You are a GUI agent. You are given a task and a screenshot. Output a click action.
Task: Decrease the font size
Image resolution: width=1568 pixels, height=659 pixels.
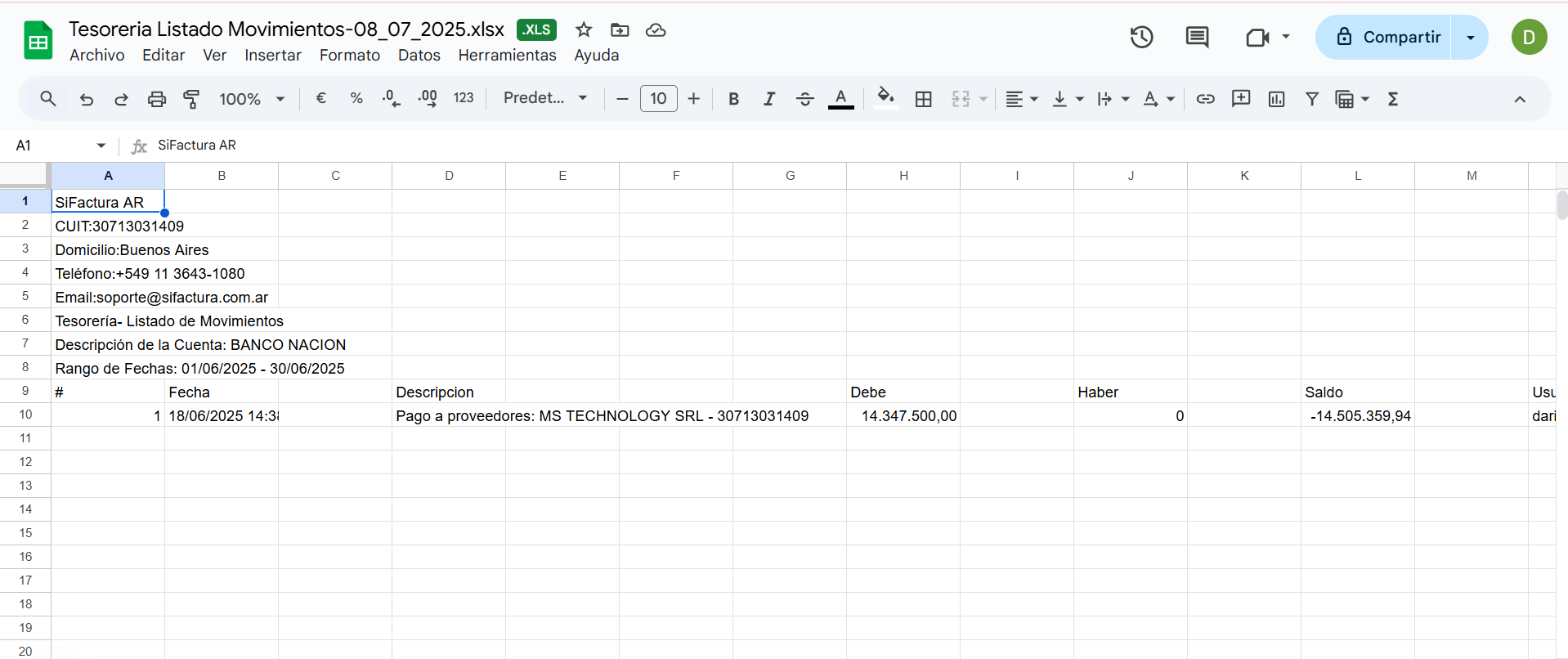[622, 99]
